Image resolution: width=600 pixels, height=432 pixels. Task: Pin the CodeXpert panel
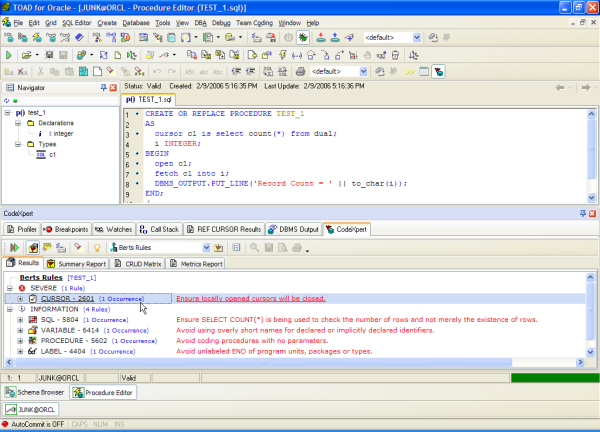coord(583,214)
